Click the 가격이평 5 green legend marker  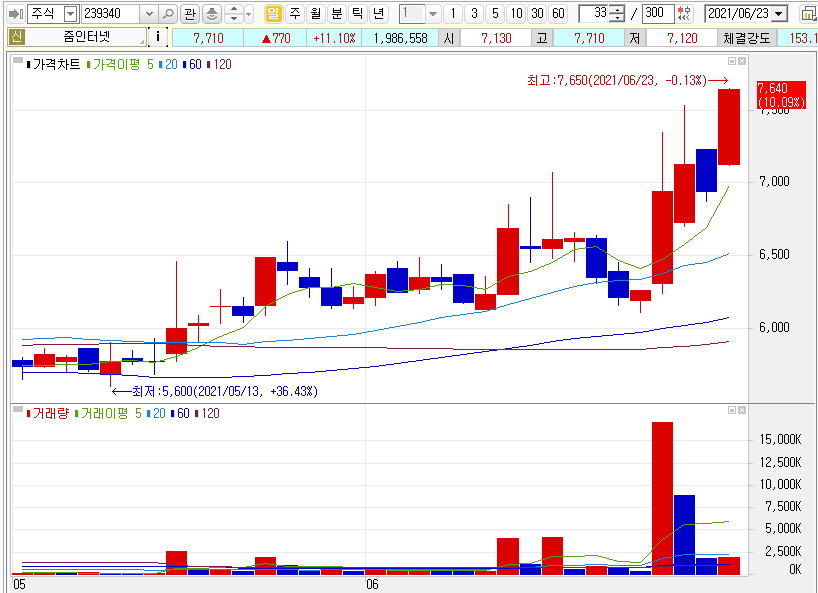(x=88, y=65)
